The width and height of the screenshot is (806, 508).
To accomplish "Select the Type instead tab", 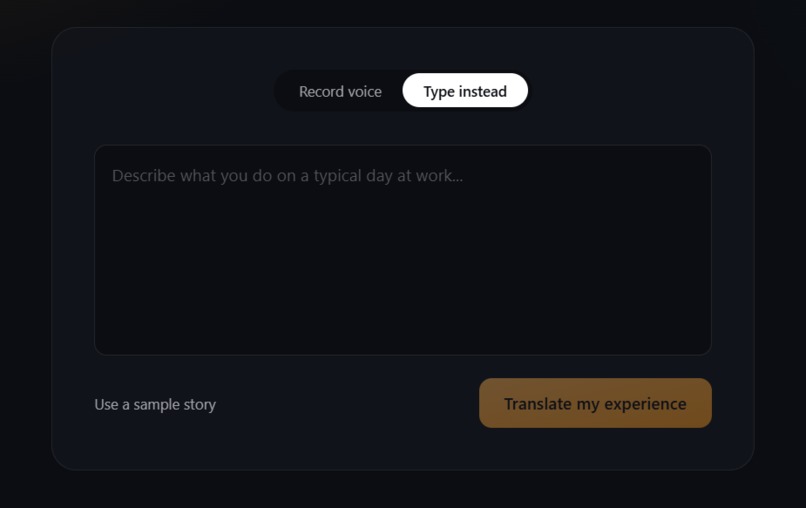I will [x=465, y=90].
